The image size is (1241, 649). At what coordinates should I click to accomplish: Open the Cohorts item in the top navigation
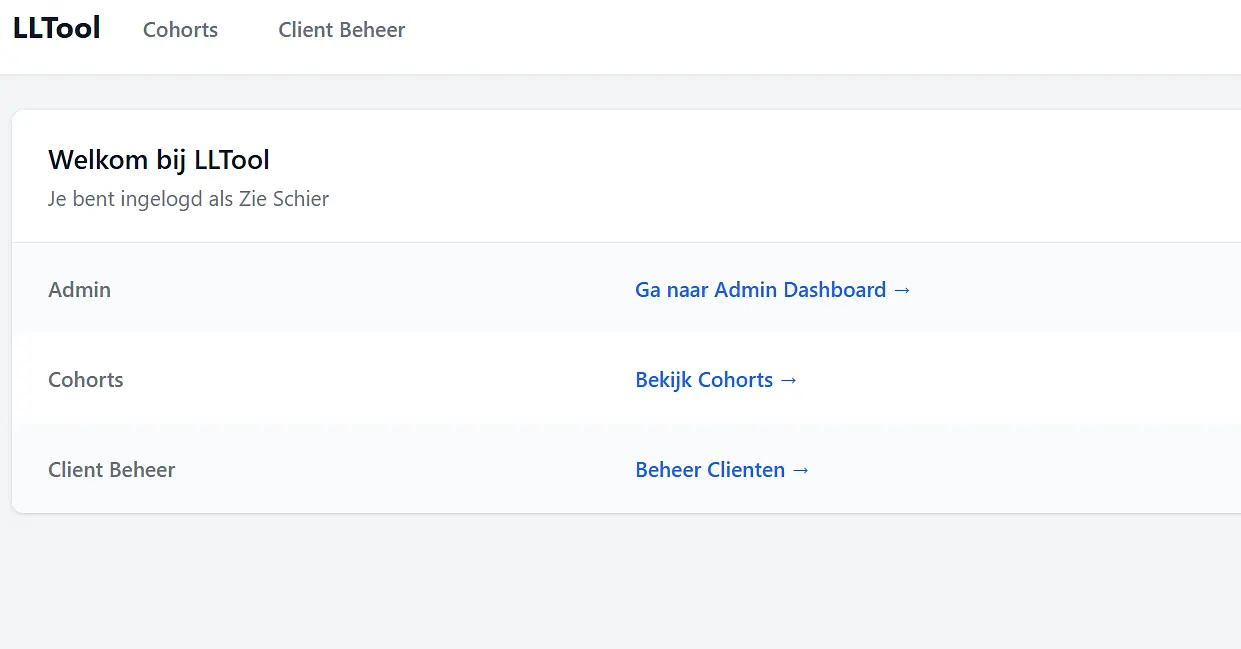tap(180, 30)
